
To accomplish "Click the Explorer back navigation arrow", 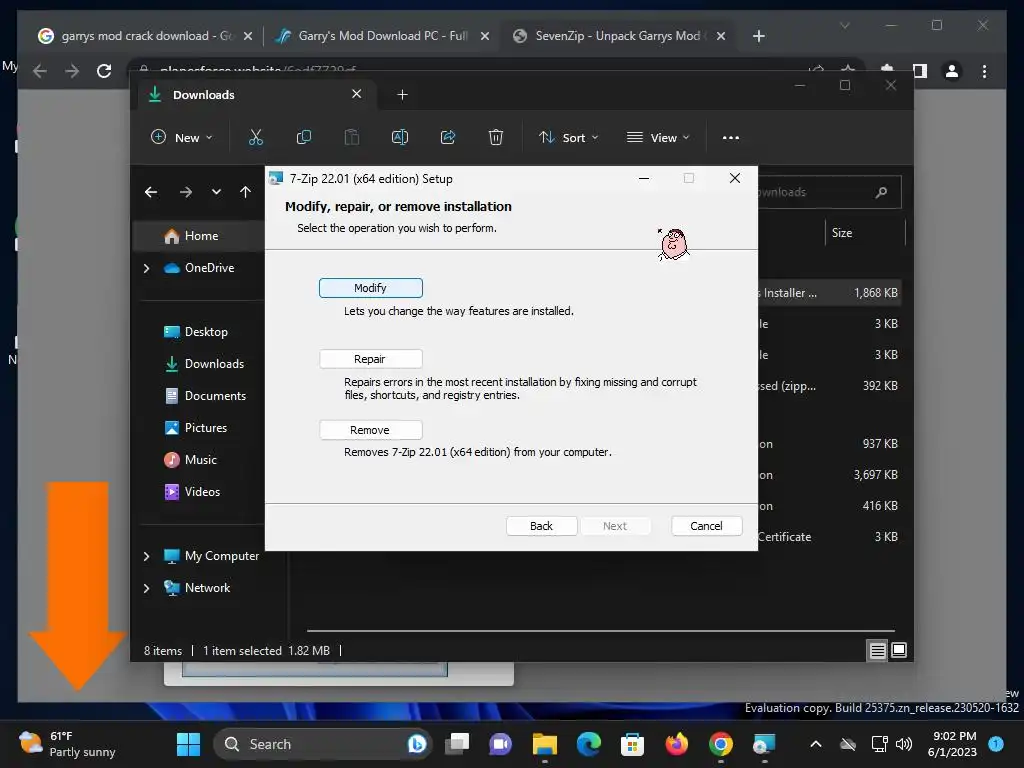I will (x=151, y=192).
